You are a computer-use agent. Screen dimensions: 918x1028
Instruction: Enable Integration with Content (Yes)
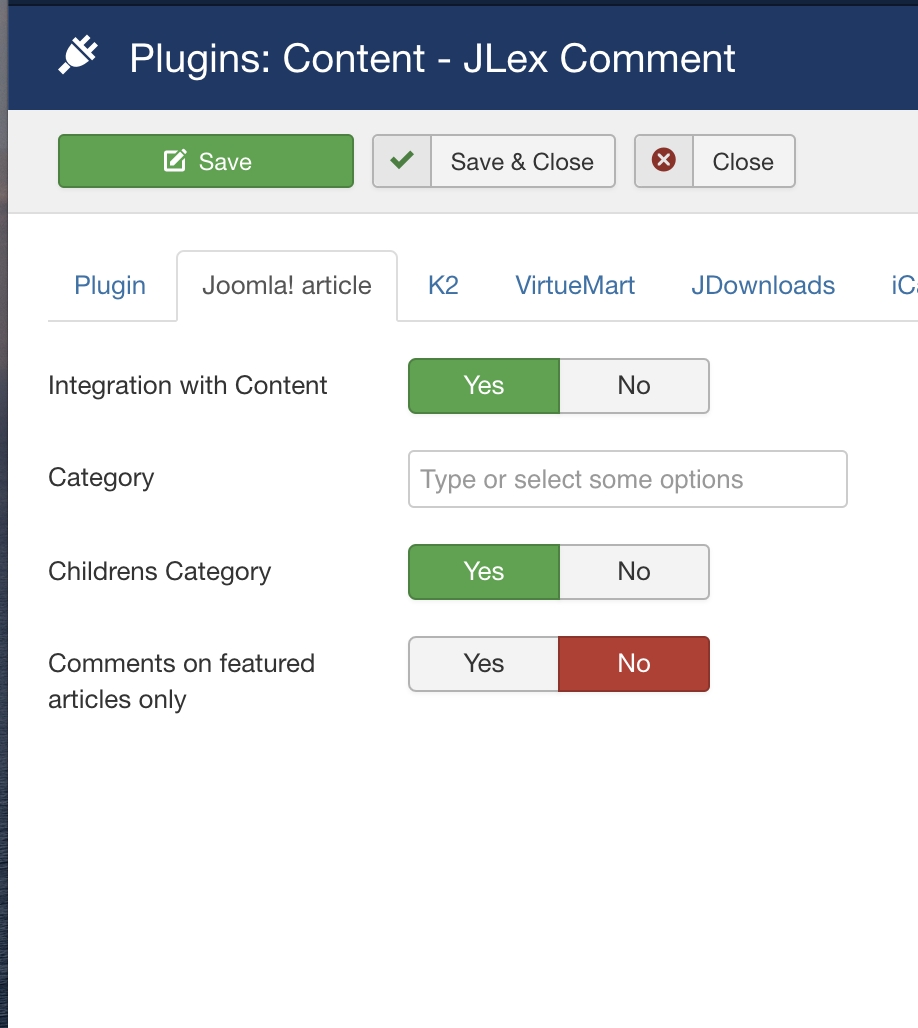click(484, 386)
